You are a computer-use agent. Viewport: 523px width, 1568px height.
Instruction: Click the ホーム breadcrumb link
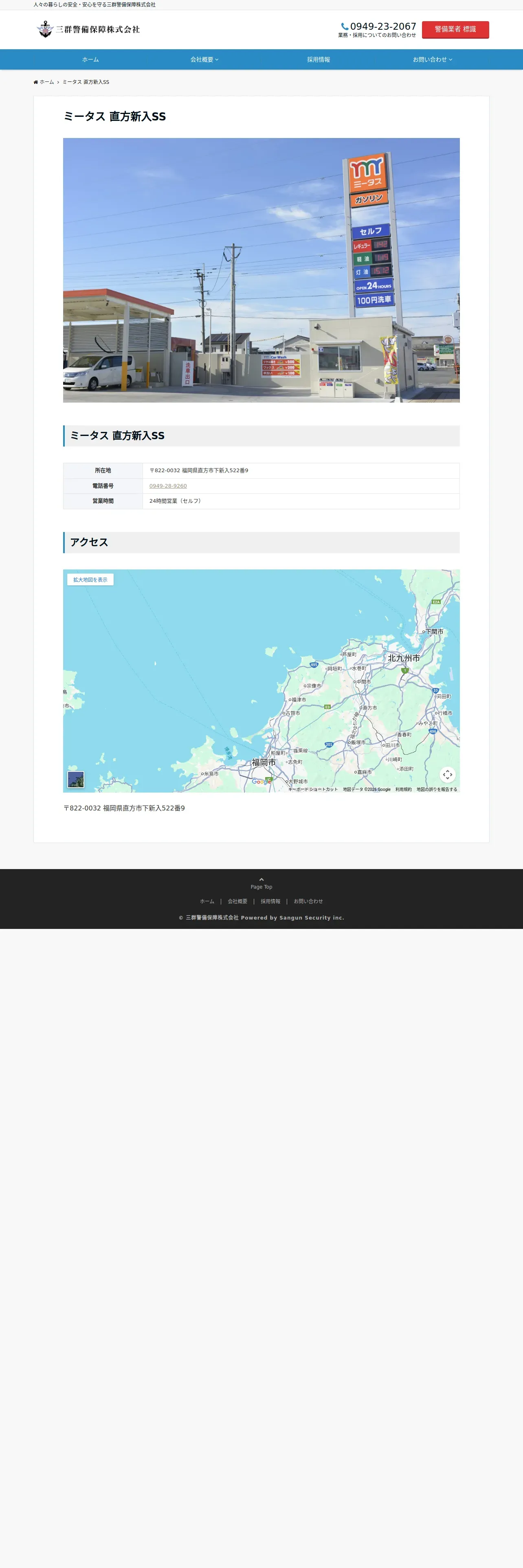pyautogui.click(x=47, y=82)
